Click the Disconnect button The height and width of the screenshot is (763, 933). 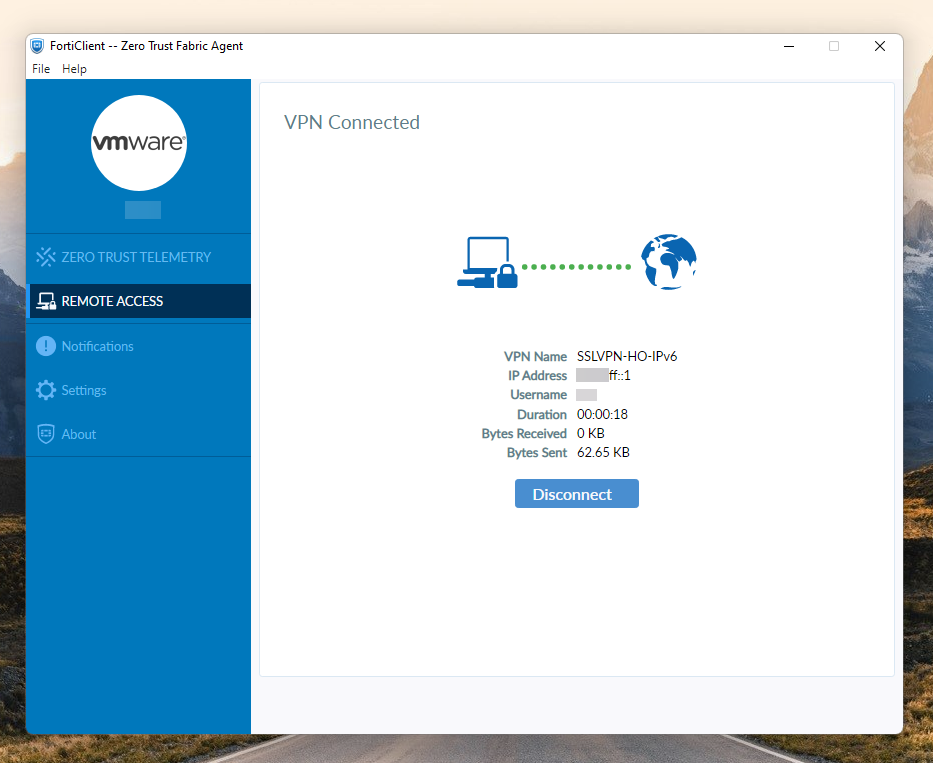click(577, 493)
